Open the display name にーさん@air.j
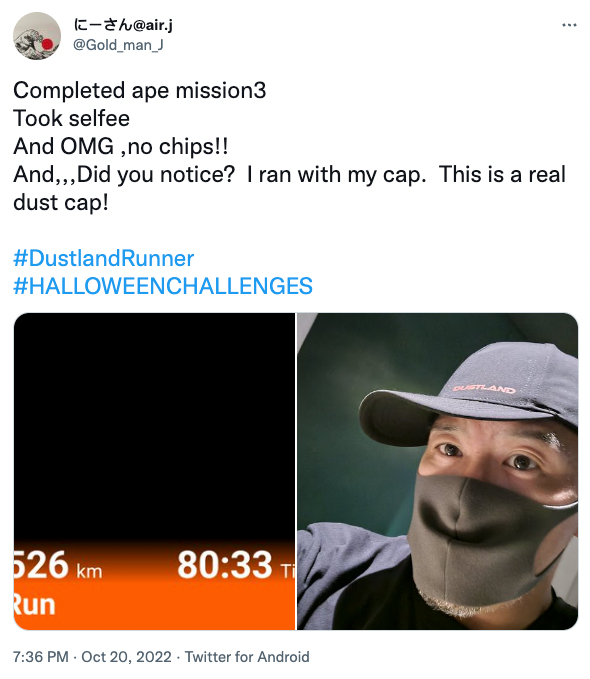Viewport: 590px width, 679px height. pyautogui.click(x=123, y=25)
